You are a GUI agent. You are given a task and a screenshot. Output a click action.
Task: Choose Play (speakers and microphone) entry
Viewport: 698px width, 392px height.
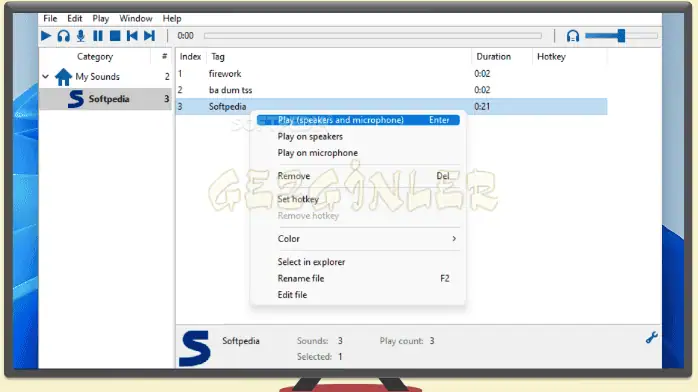pyautogui.click(x=358, y=120)
